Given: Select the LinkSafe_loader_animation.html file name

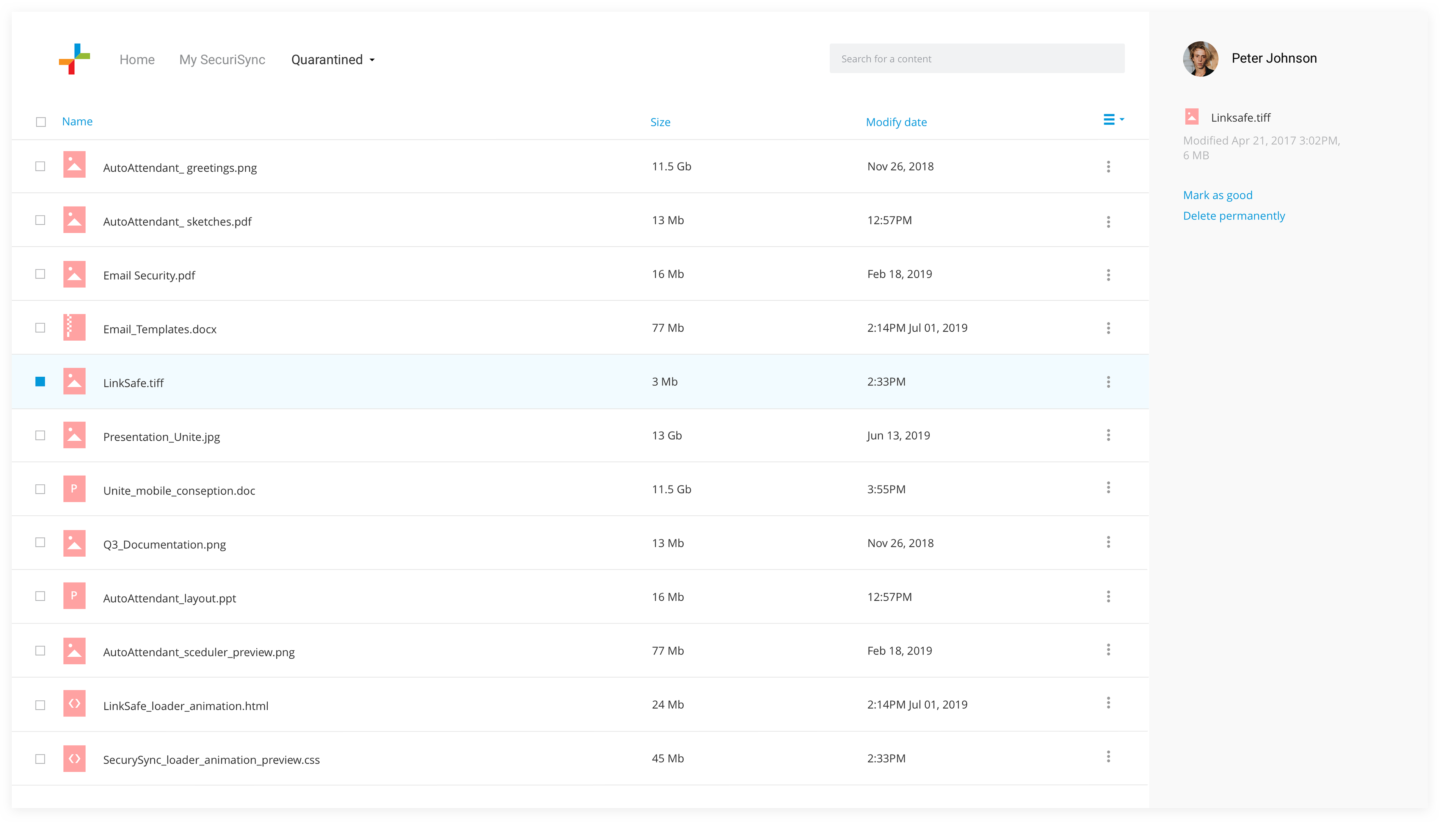Looking at the screenshot, I should tap(186, 706).
